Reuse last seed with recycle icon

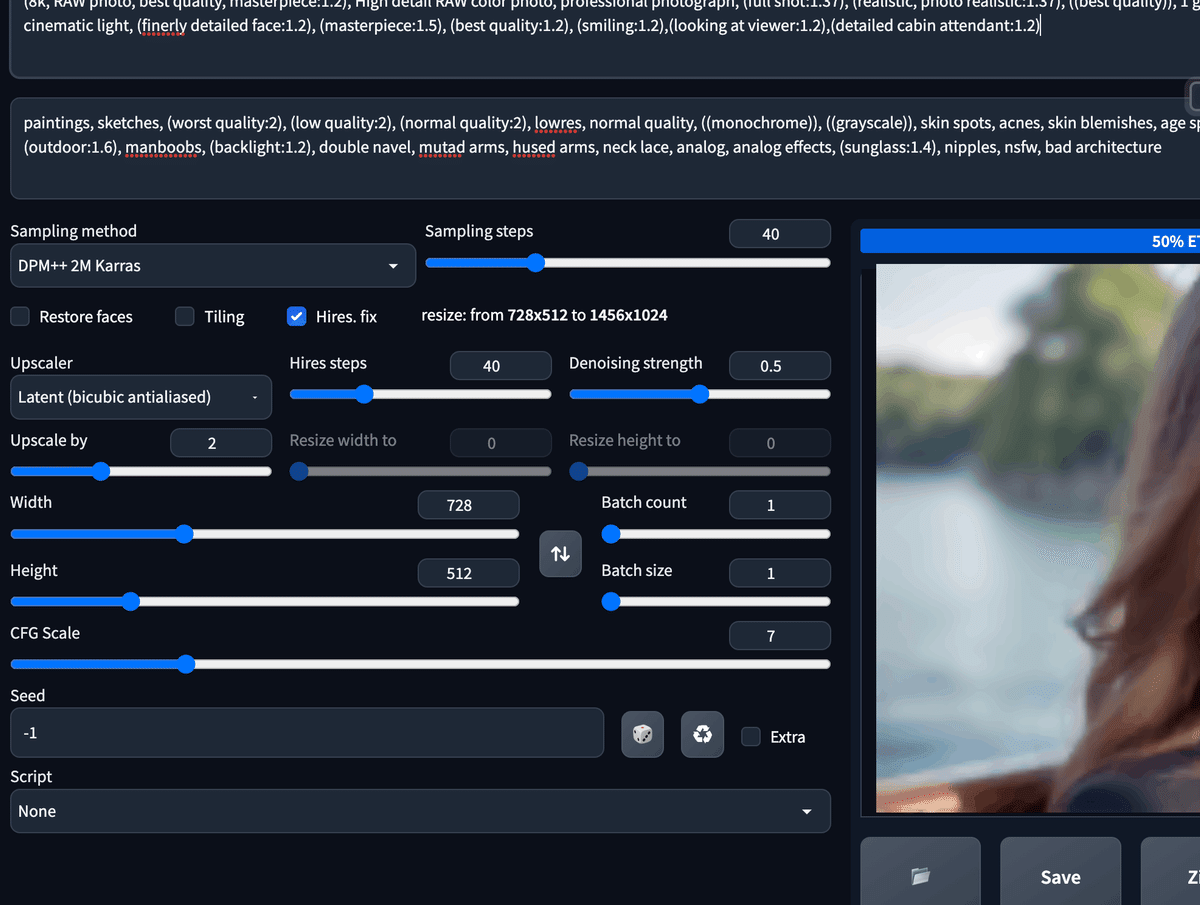[702, 735]
